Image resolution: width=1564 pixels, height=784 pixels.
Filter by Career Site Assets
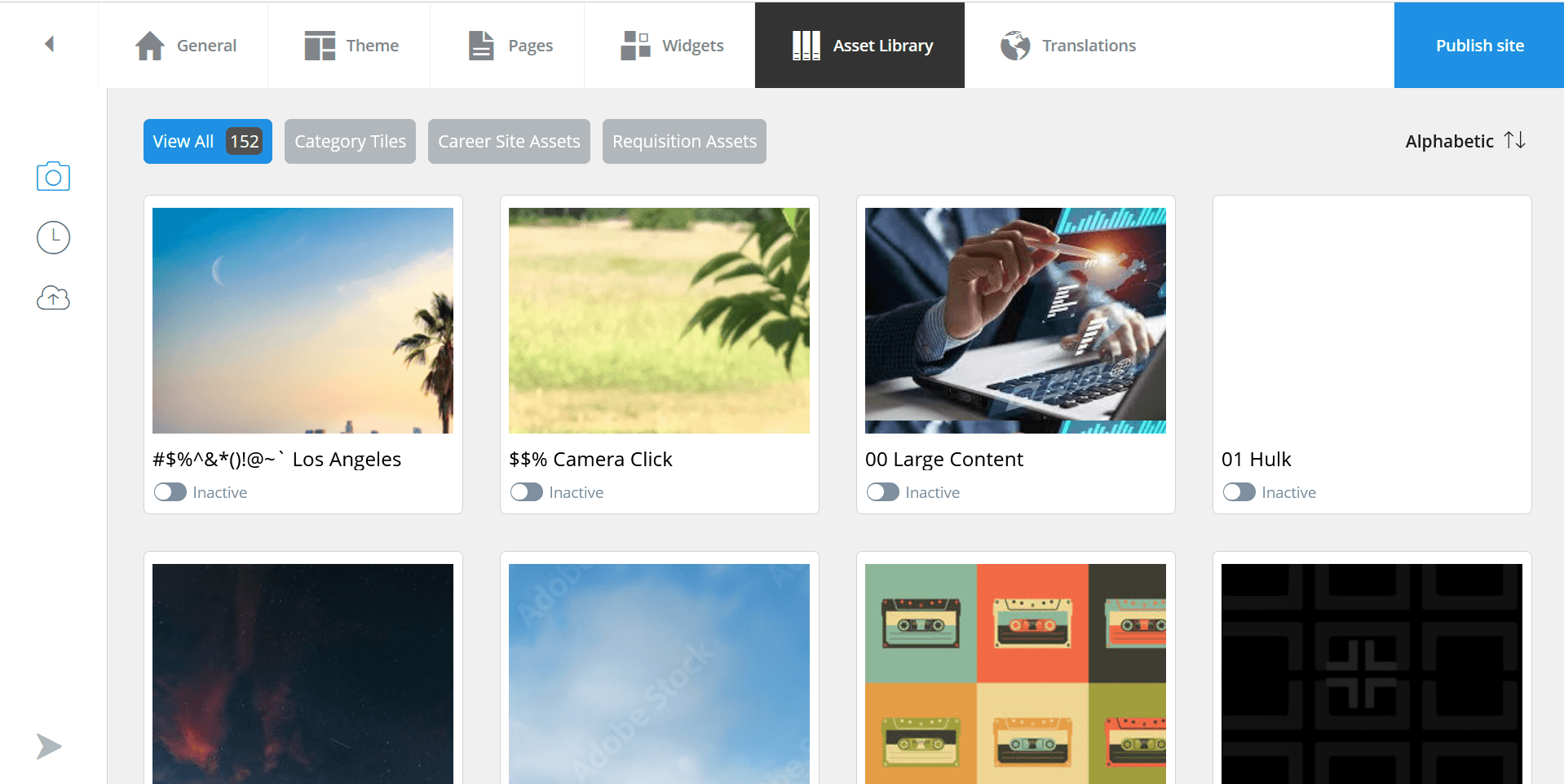coord(509,141)
